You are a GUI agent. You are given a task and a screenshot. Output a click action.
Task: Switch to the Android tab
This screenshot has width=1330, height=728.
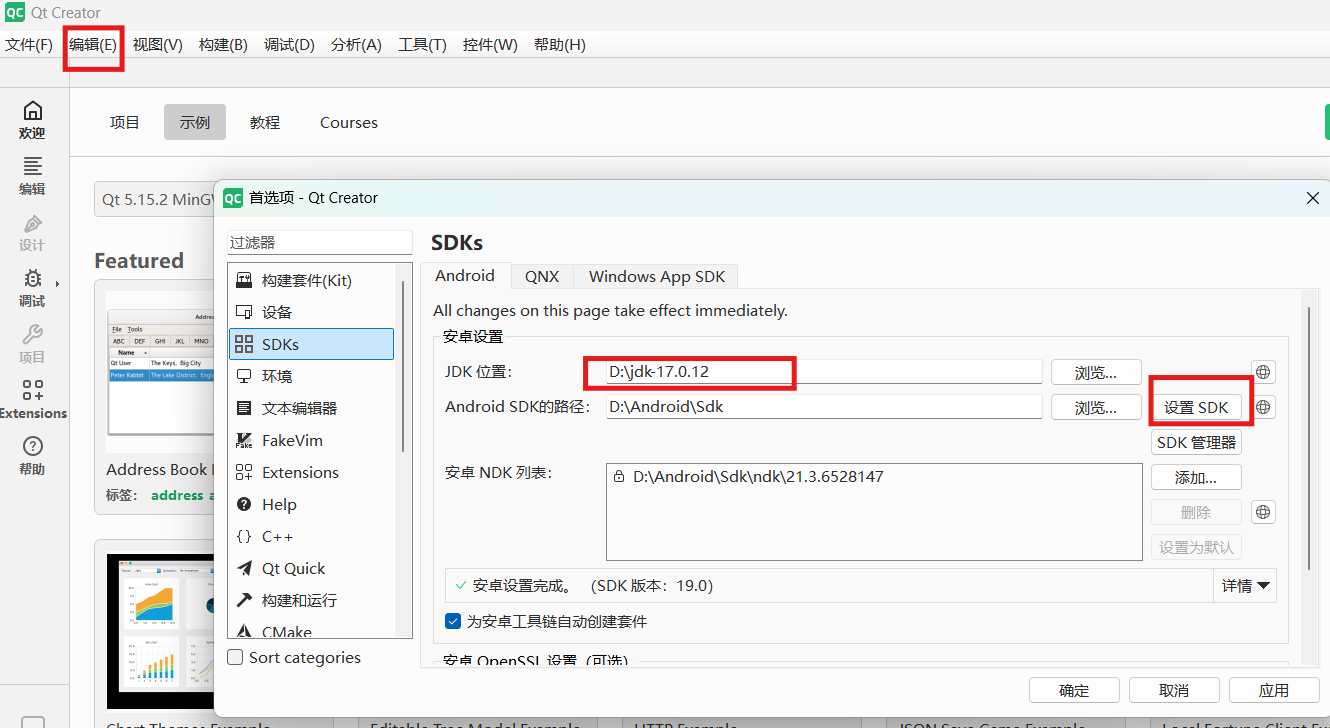(465, 276)
